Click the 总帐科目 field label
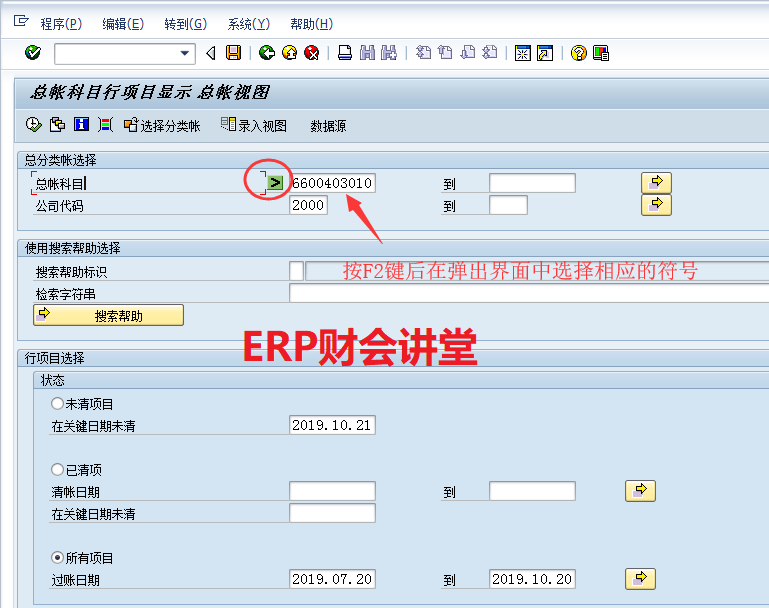This screenshot has height=608, width=769. click(60, 184)
